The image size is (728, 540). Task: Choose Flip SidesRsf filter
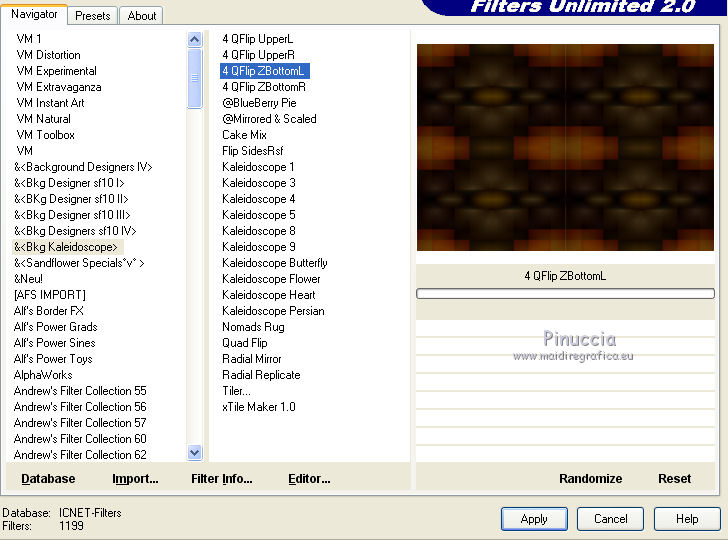tap(253, 151)
